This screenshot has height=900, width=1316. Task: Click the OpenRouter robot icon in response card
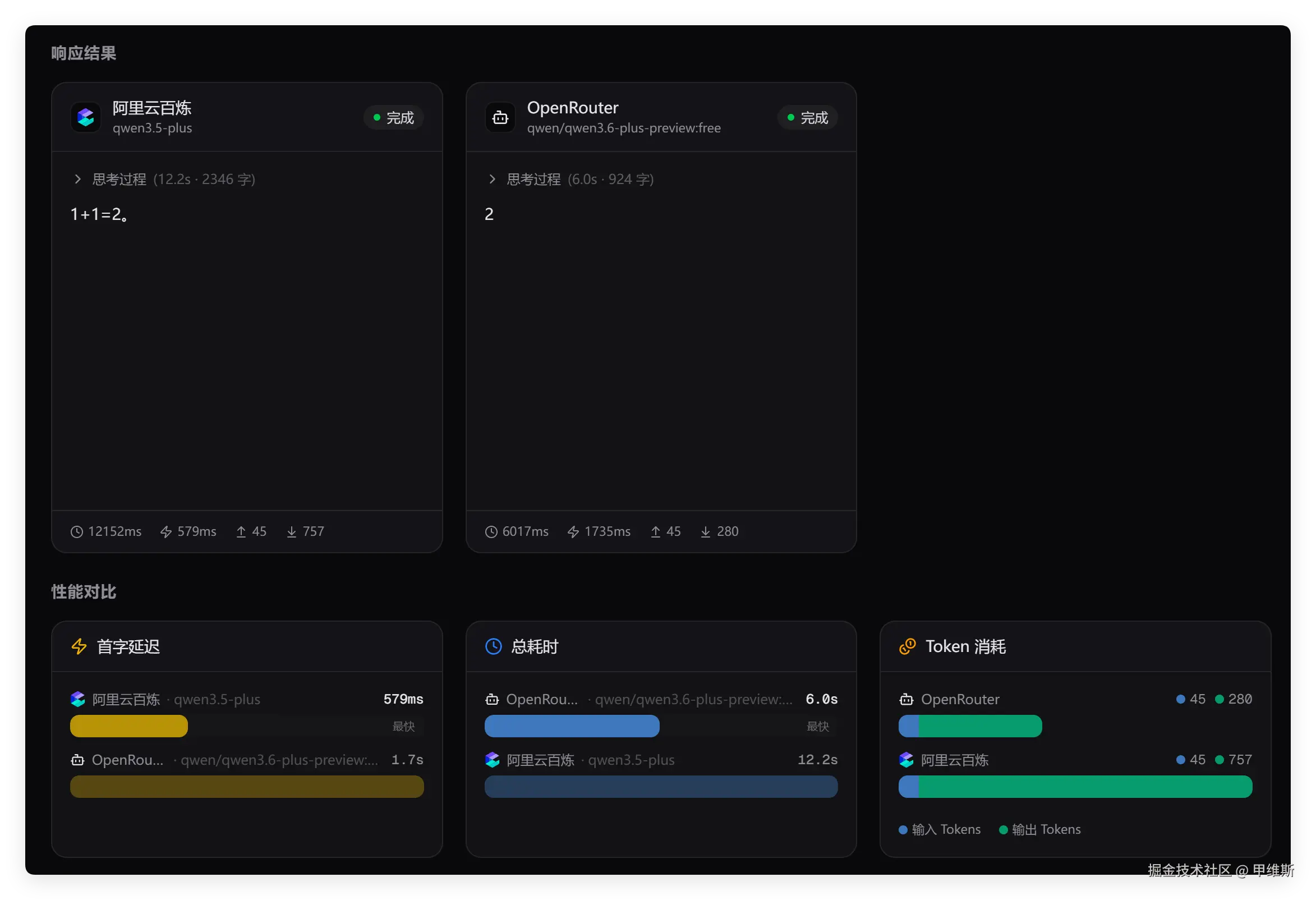500,117
